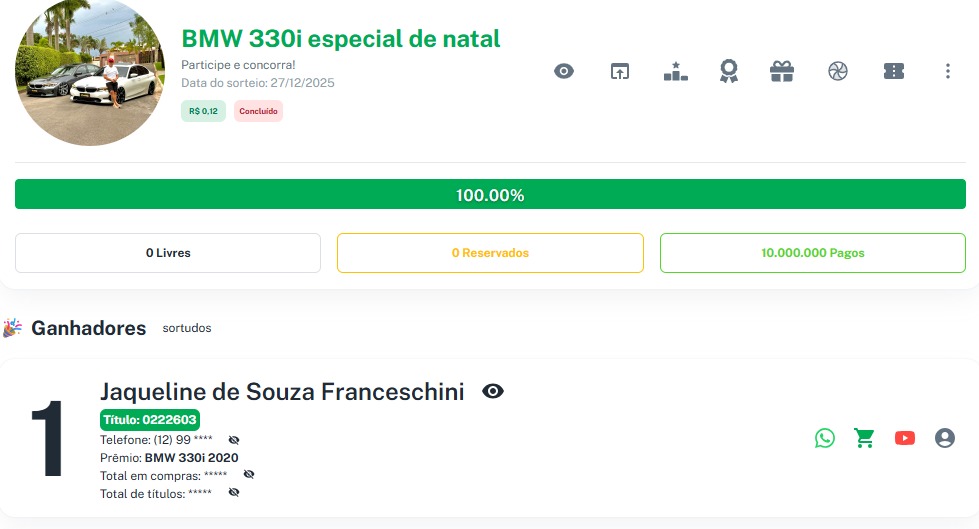Click the ticket coupon icon
The width and height of the screenshot is (979, 529).
(894, 71)
